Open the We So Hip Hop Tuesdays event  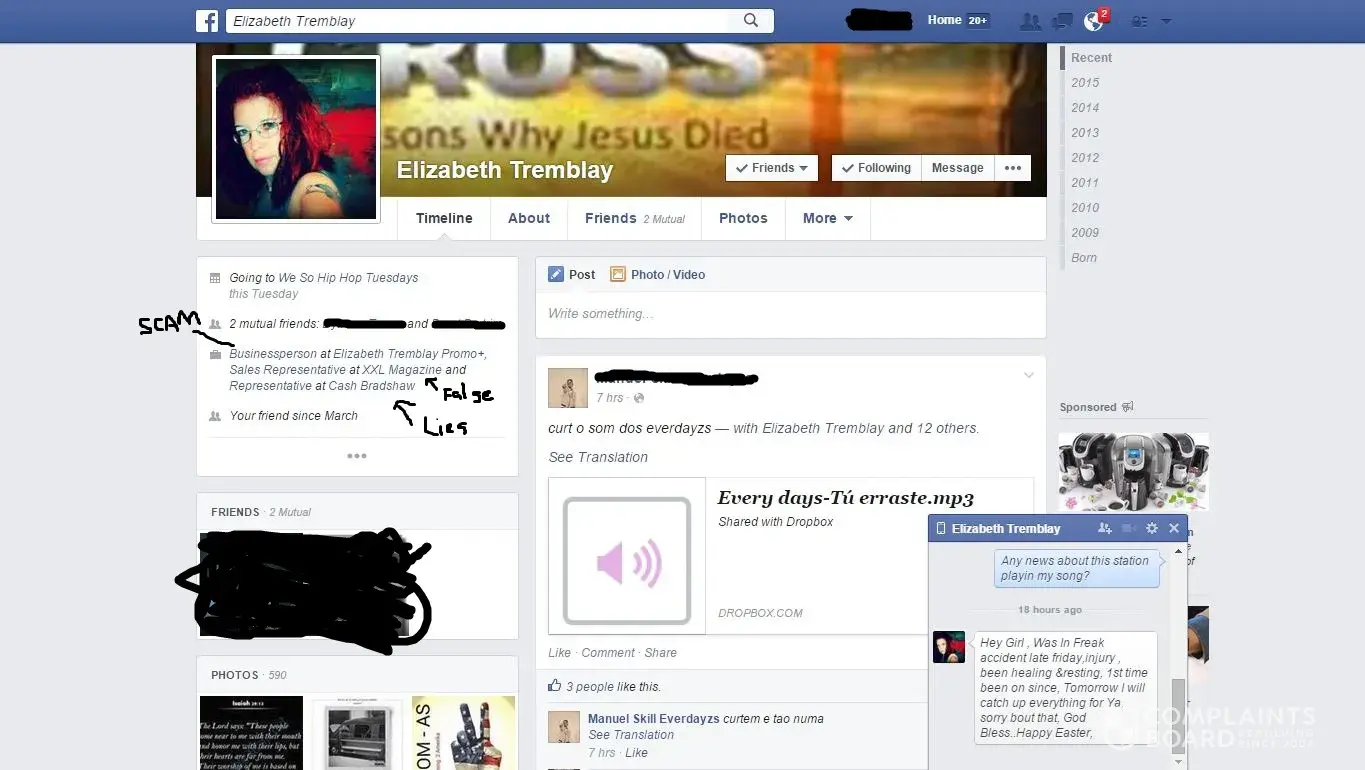tap(348, 278)
